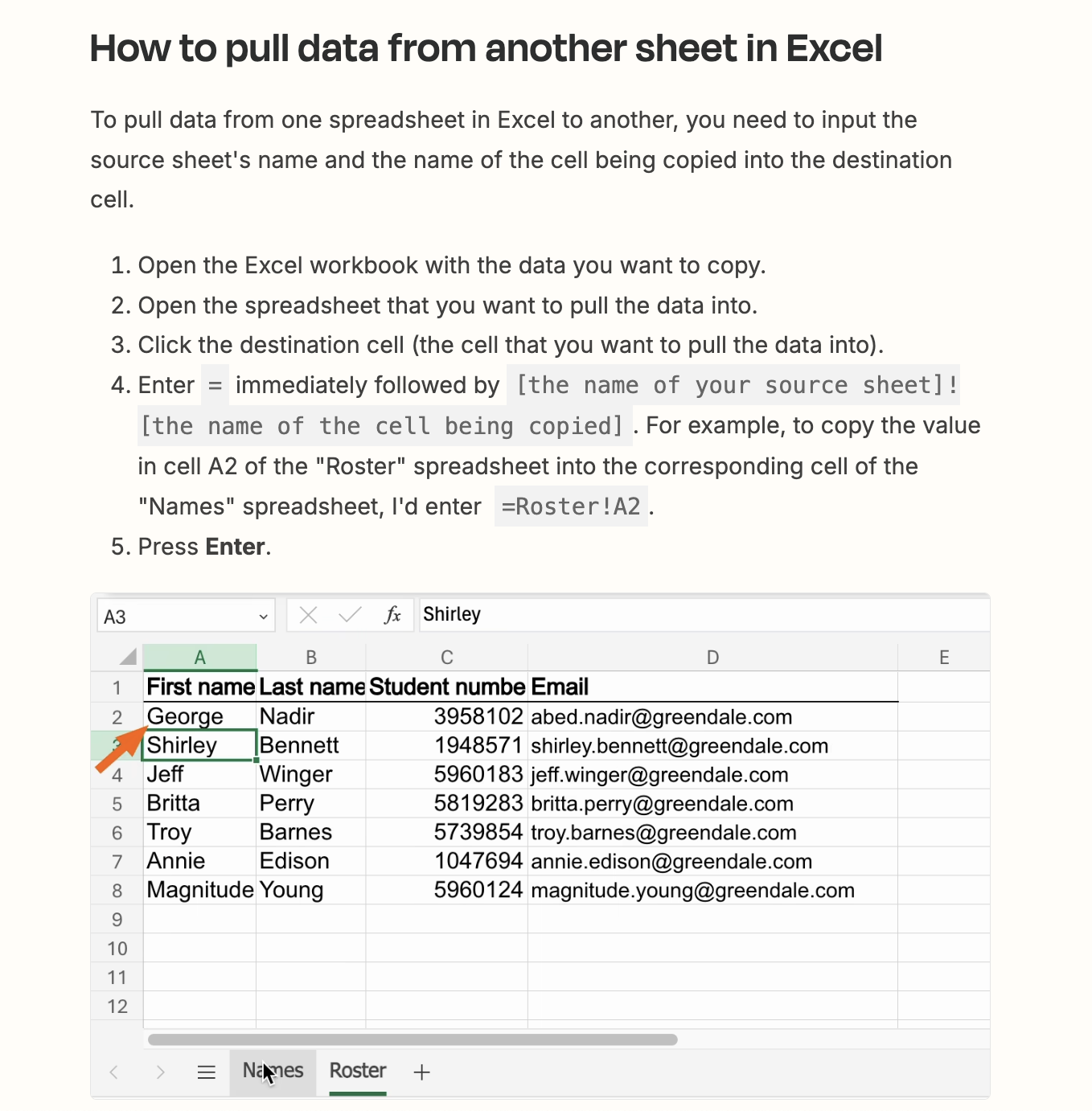Select row 6 header
This screenshot has height=1111, width=1092.
117,833
